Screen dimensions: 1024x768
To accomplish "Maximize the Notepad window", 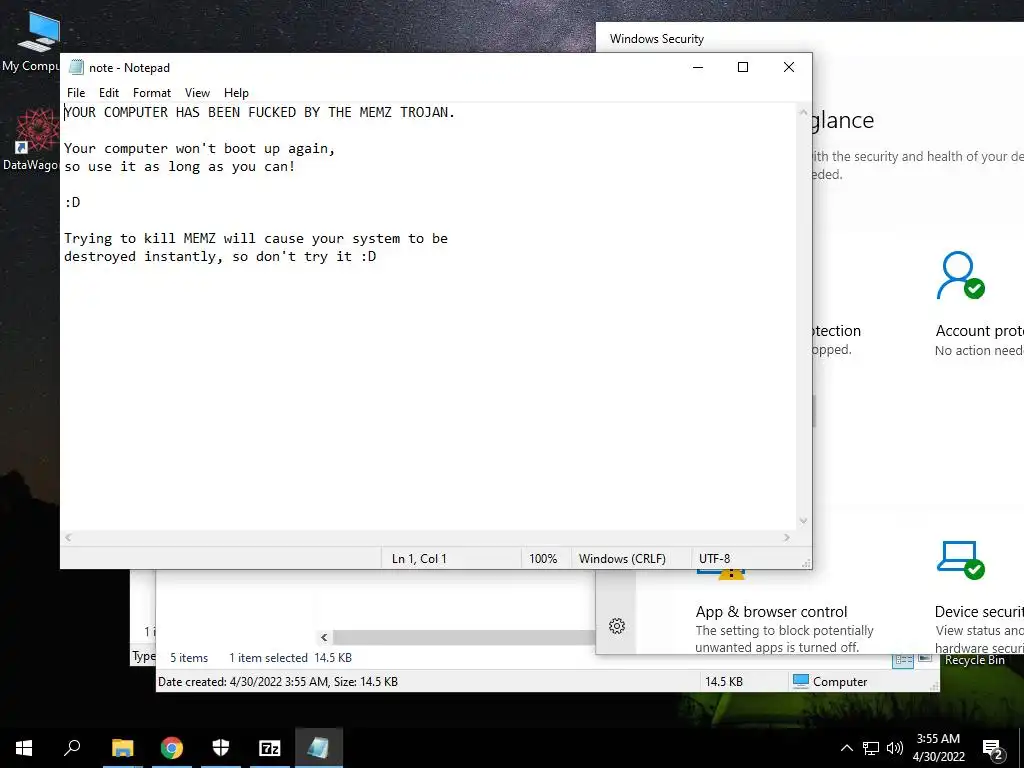I will click(x=743, y=67).
